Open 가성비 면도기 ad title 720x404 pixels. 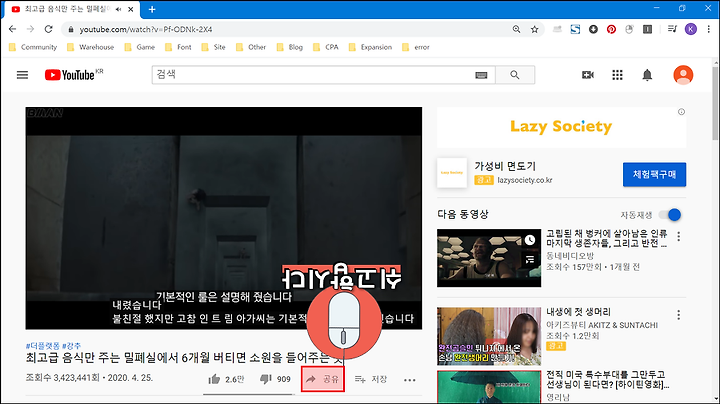coord(505,166)
